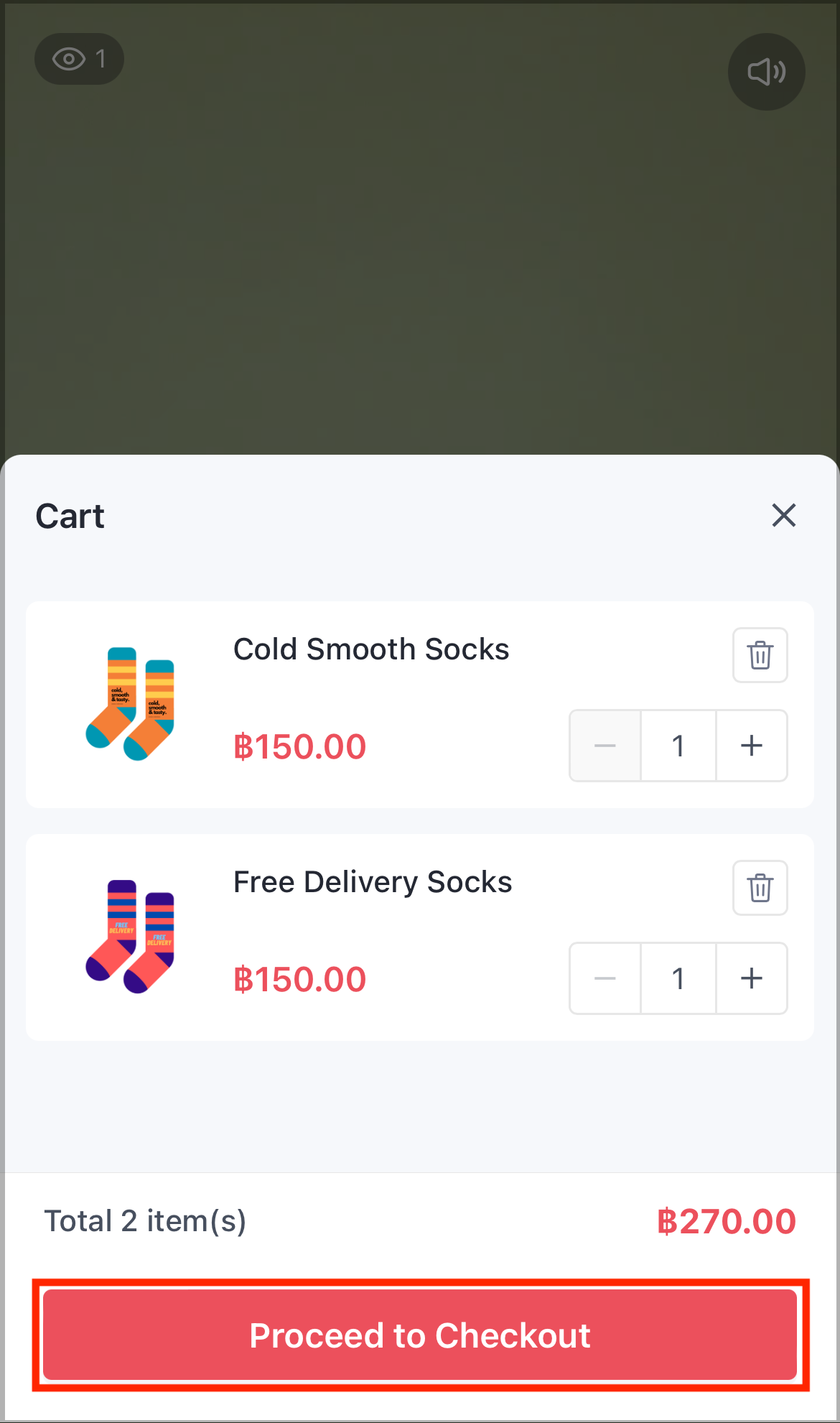The image size is (840, 1423).
Task: Open the Free Delivery Socks product image
Action: coord(130,937)
